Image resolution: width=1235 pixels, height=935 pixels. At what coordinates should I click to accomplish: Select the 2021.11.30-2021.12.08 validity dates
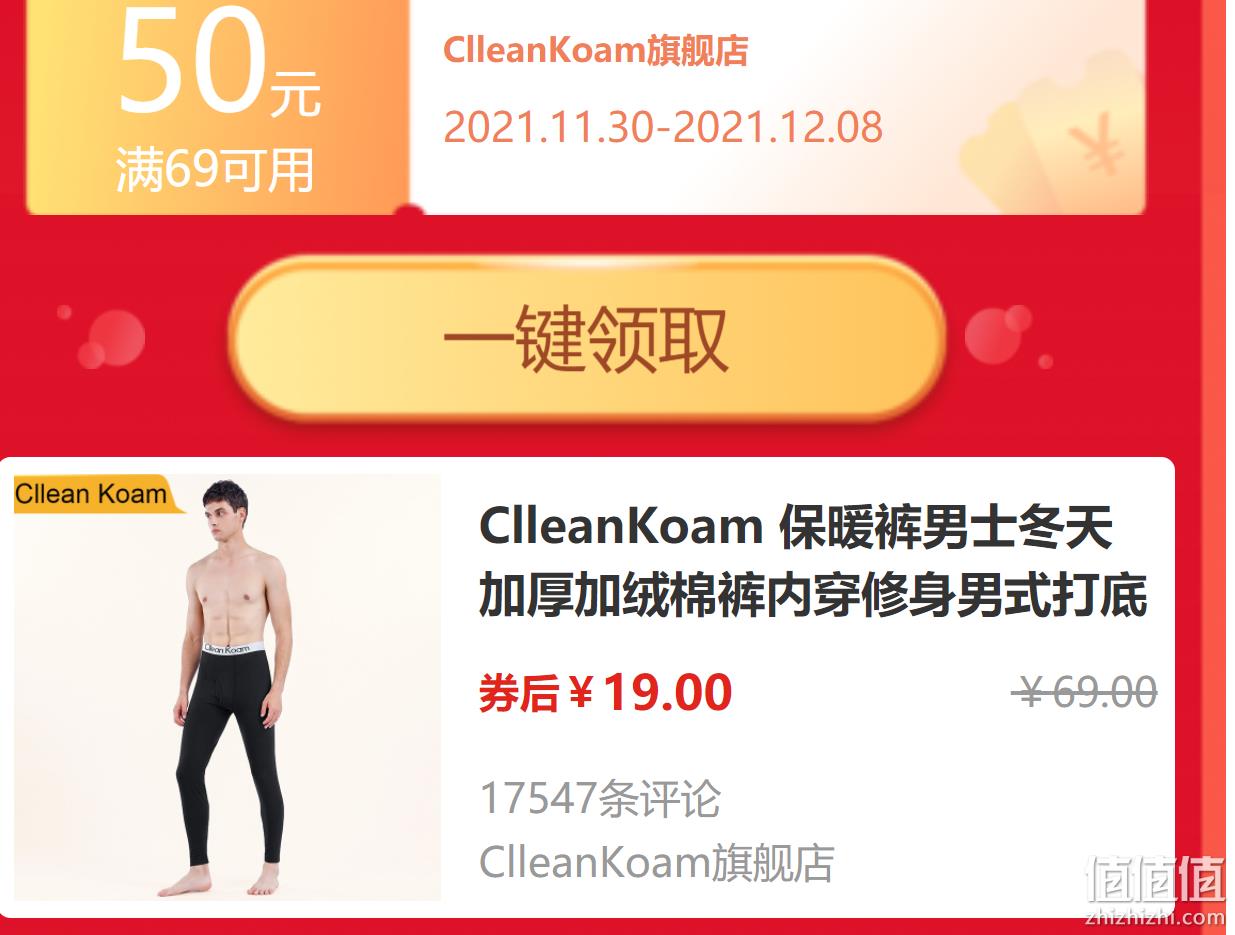pos(663,128)
